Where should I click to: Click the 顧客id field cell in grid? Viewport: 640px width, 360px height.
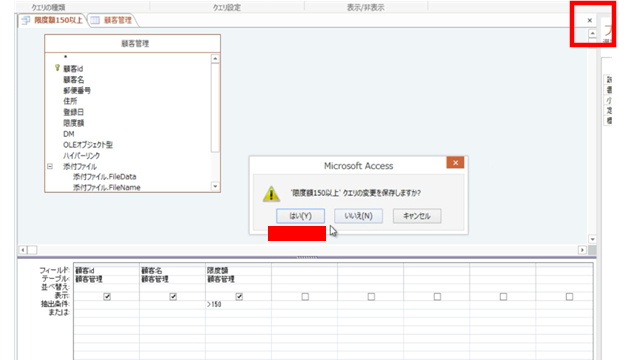click(x=107, y=270)
